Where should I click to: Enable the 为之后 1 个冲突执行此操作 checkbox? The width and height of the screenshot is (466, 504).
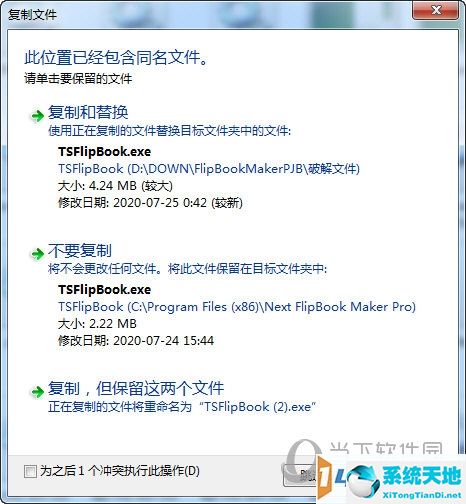click(x=30, y=471)
